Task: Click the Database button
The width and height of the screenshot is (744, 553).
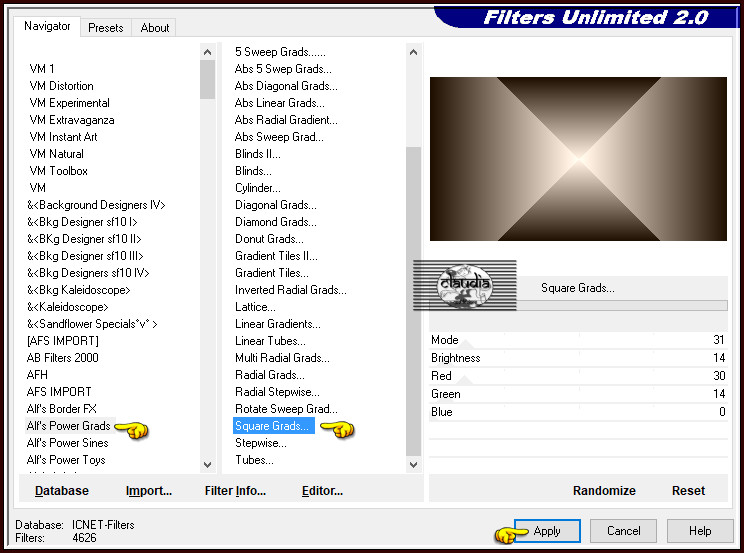Action: (62, 491)
